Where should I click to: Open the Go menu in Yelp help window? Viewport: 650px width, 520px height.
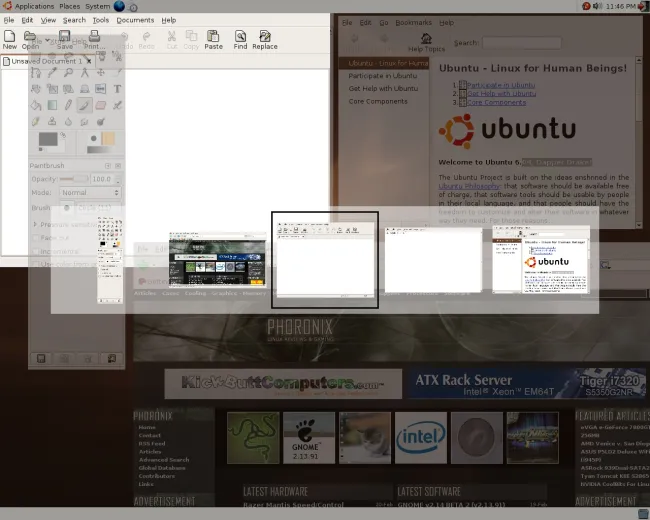click(384, 22)
